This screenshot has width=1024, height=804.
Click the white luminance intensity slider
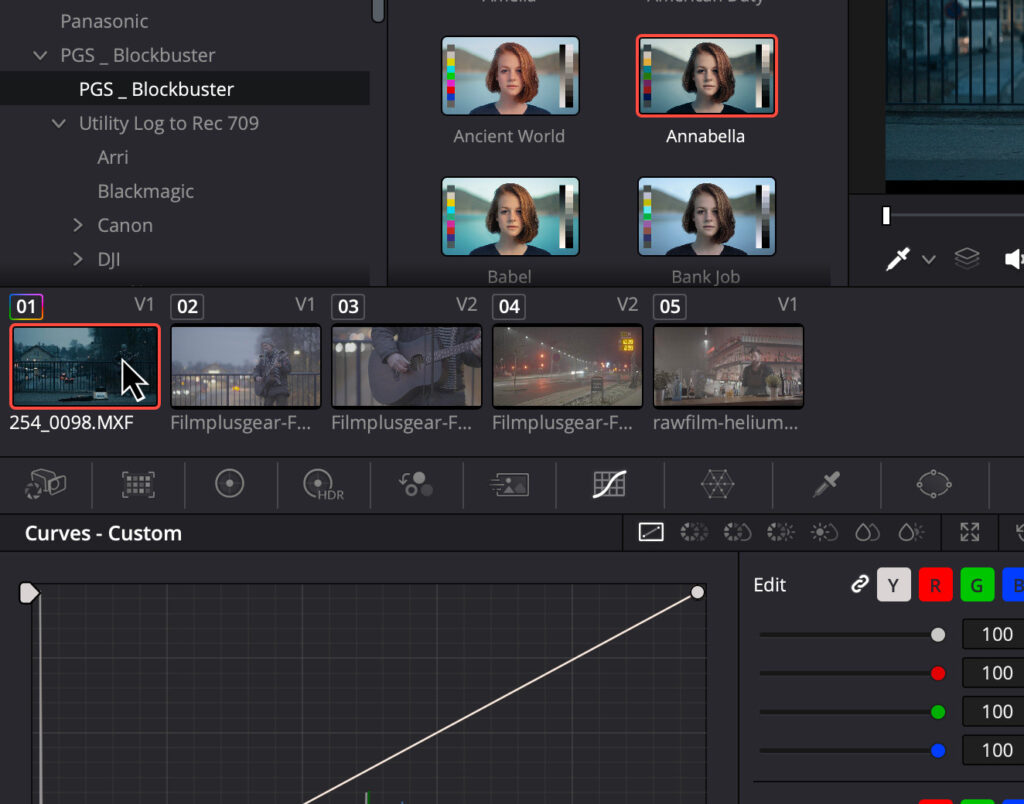937,634
